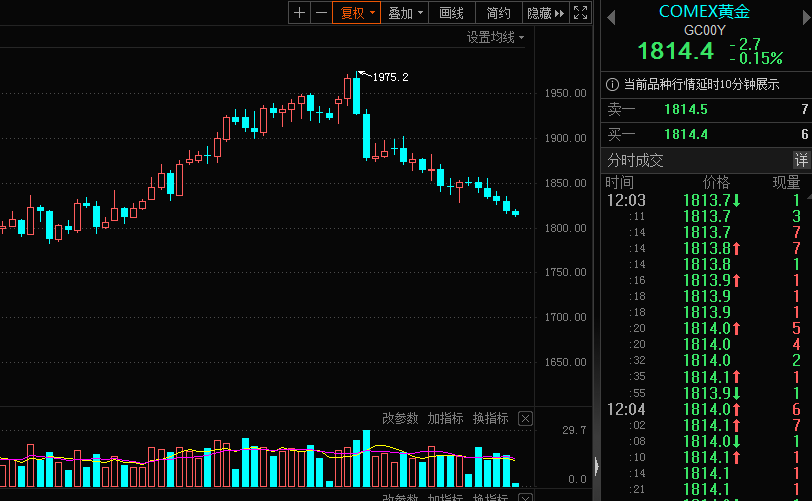Click the info icon beside delay notice
The height and width of the screenshot is (501, 812).
point(612,85)
